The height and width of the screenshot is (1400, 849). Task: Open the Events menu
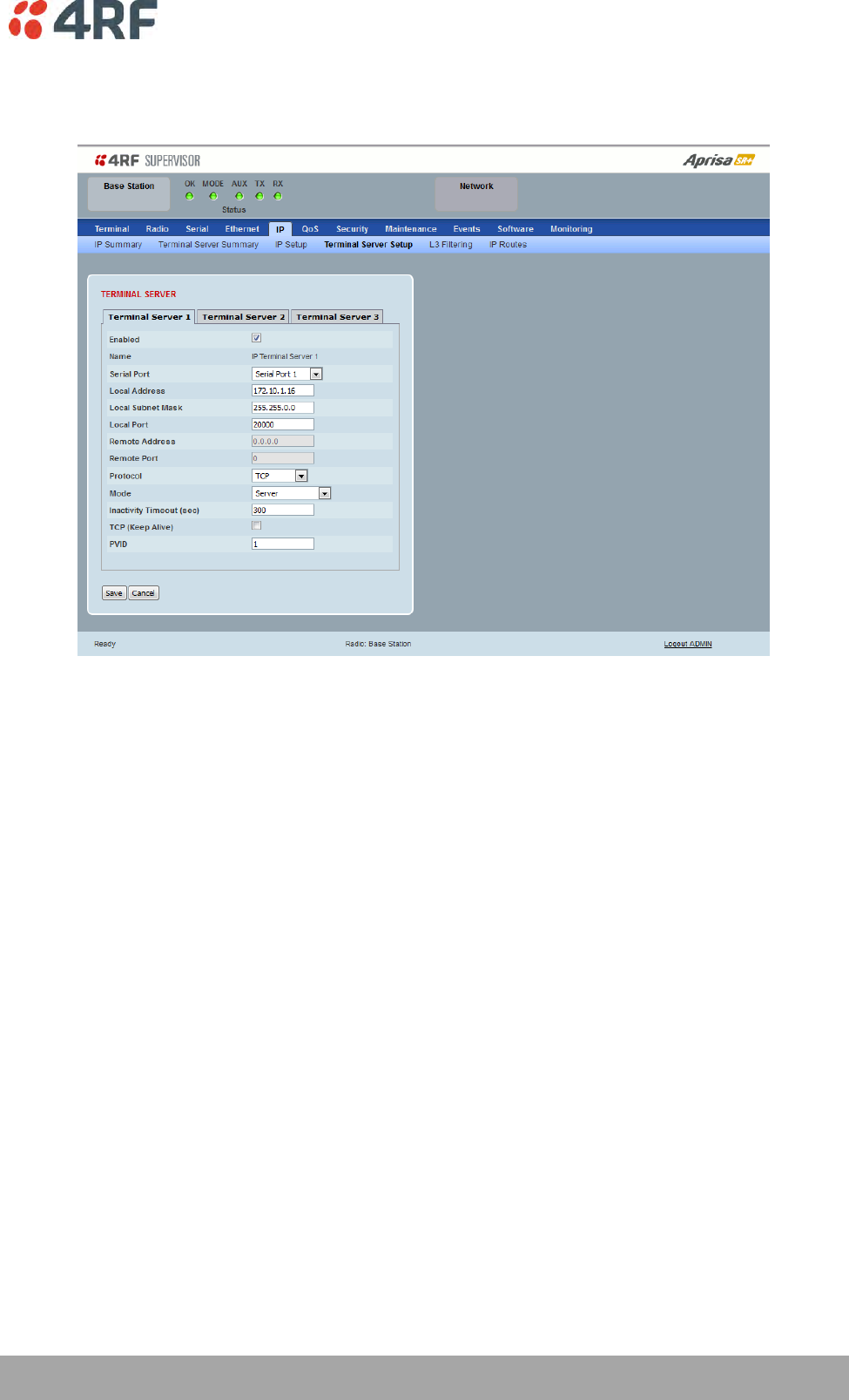(x=467, y=229)
